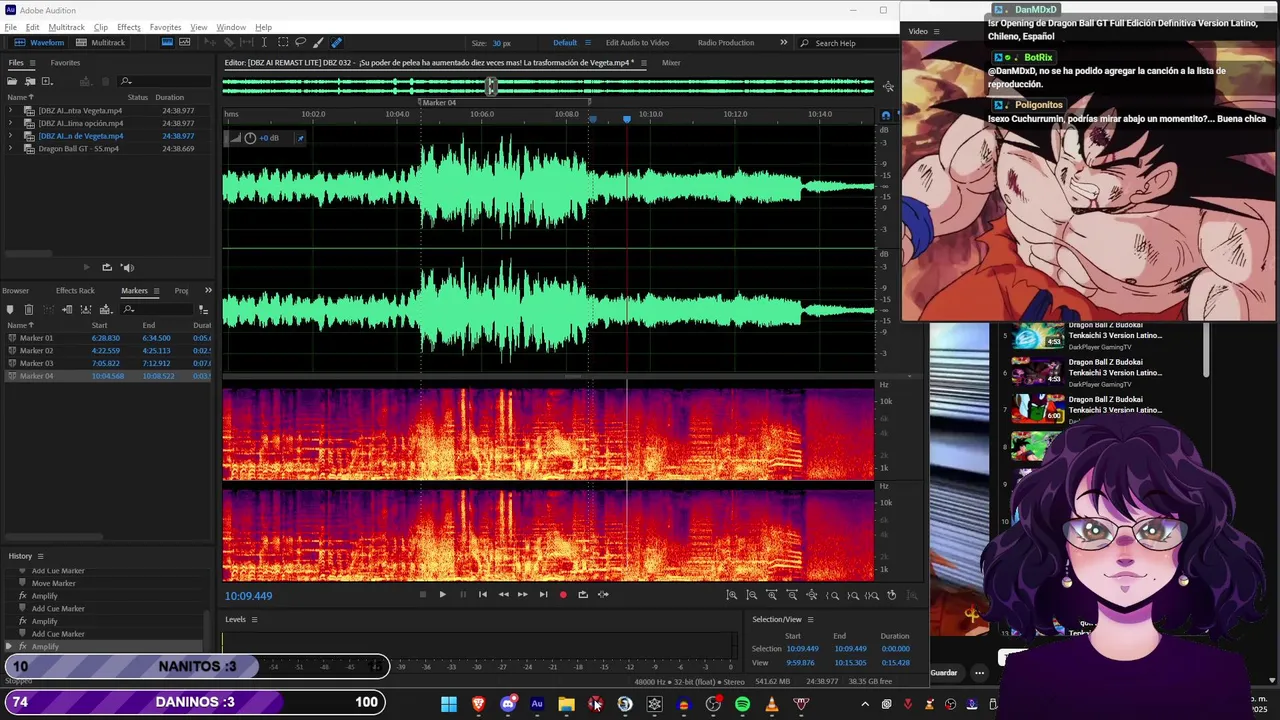Viewport: 1280px width, 720px height.
Task: Toggle loop playback in Files preview
Action: coord(107,267)
